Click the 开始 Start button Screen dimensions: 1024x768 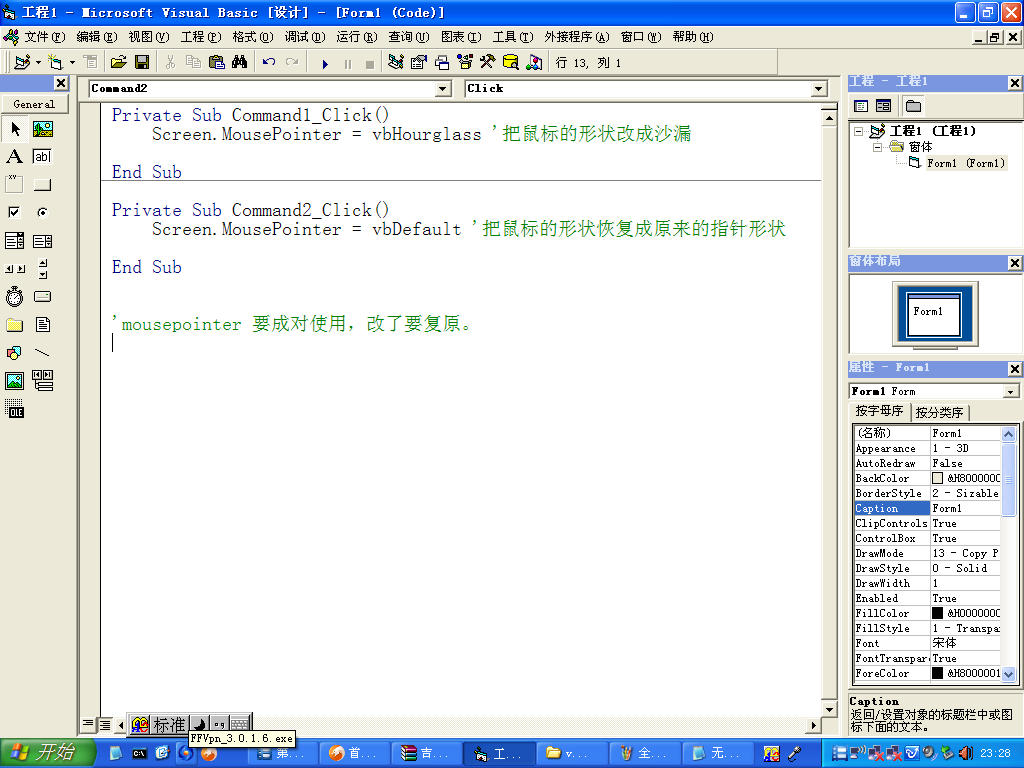pyautogui.click(x=48, y=753)
